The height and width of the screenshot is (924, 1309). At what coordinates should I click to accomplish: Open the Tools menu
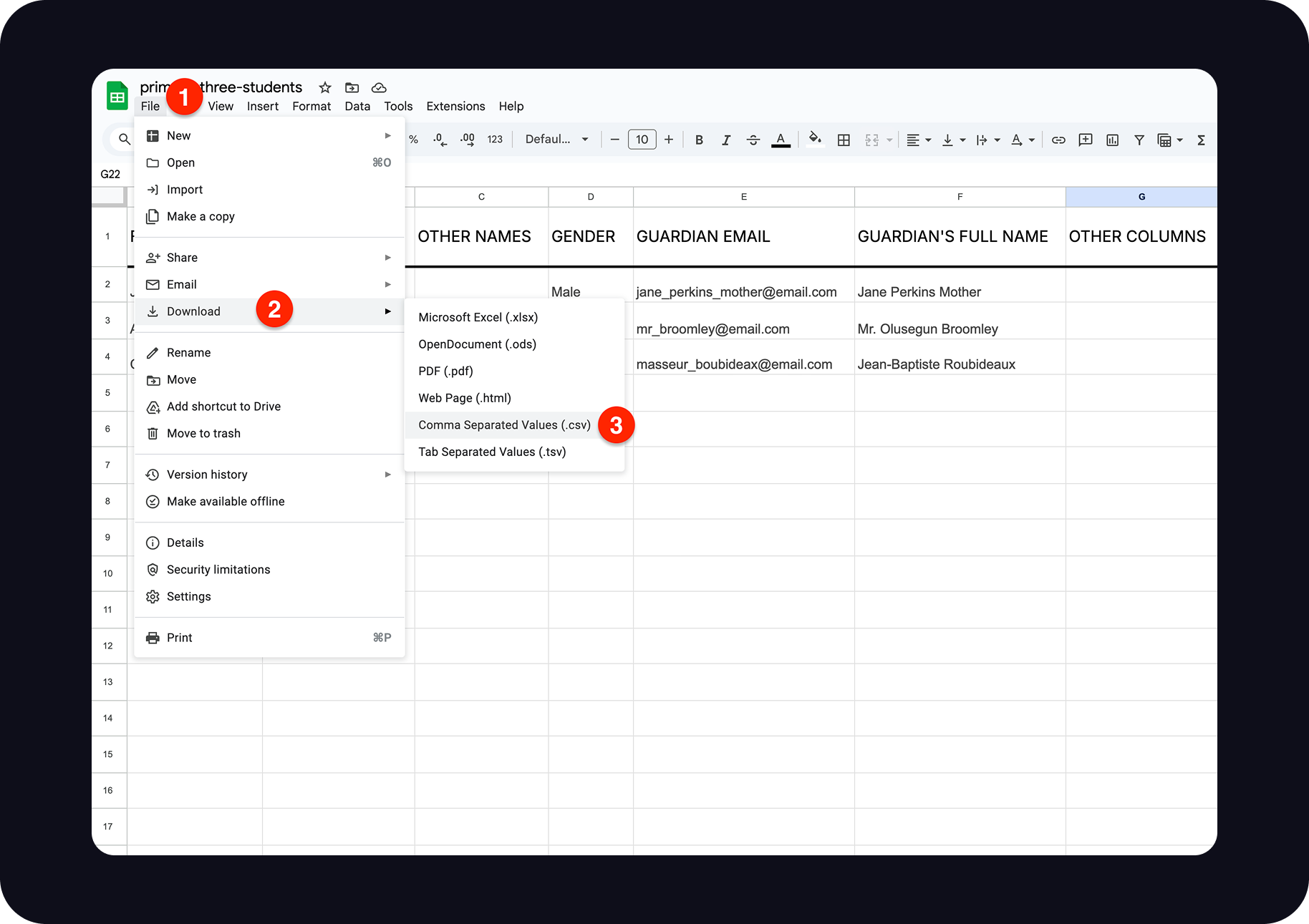(x=398, y=106)
